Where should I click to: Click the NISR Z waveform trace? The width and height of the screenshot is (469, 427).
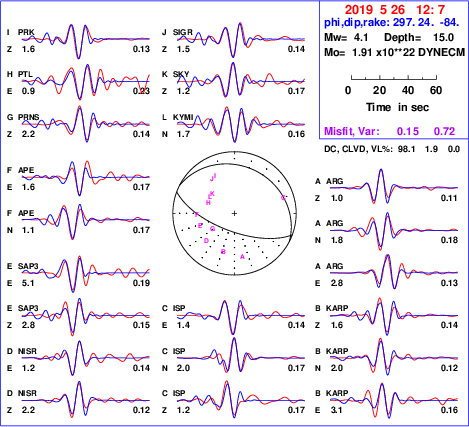coord(86,400)
